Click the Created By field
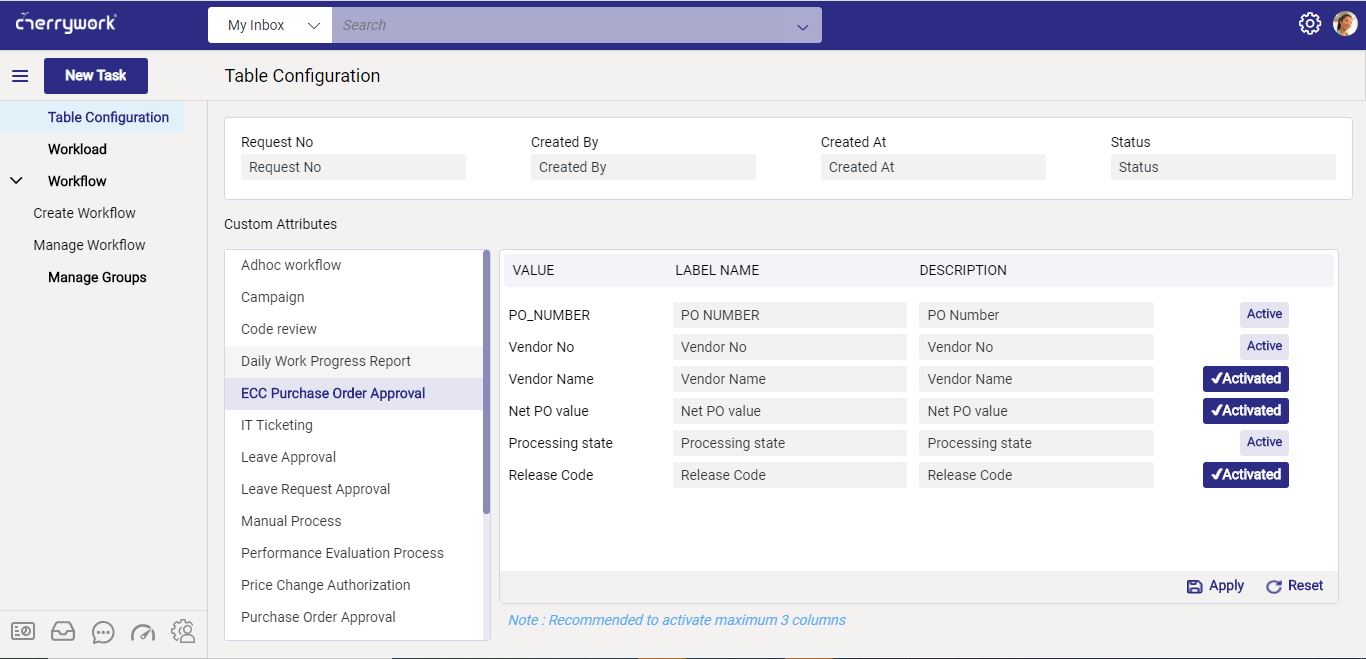Screen dimensions: 1366x659 click(x=643, y=167)
